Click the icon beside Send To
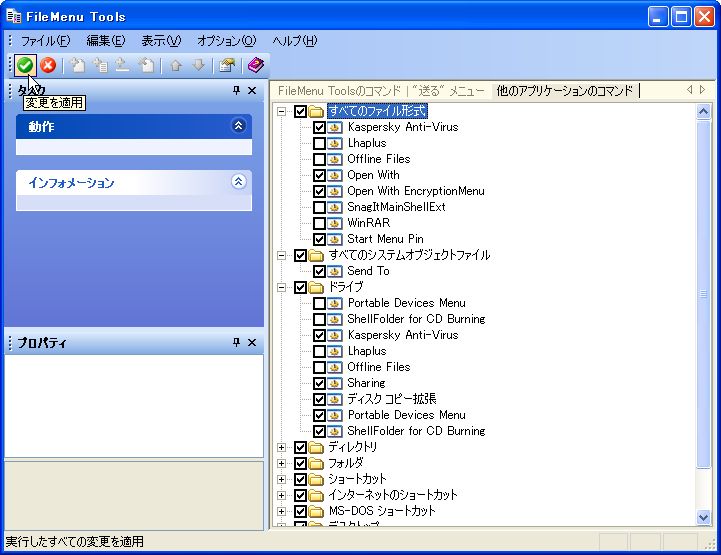The image size is (721, 555). pyautogui.click(x=335, y=271)
